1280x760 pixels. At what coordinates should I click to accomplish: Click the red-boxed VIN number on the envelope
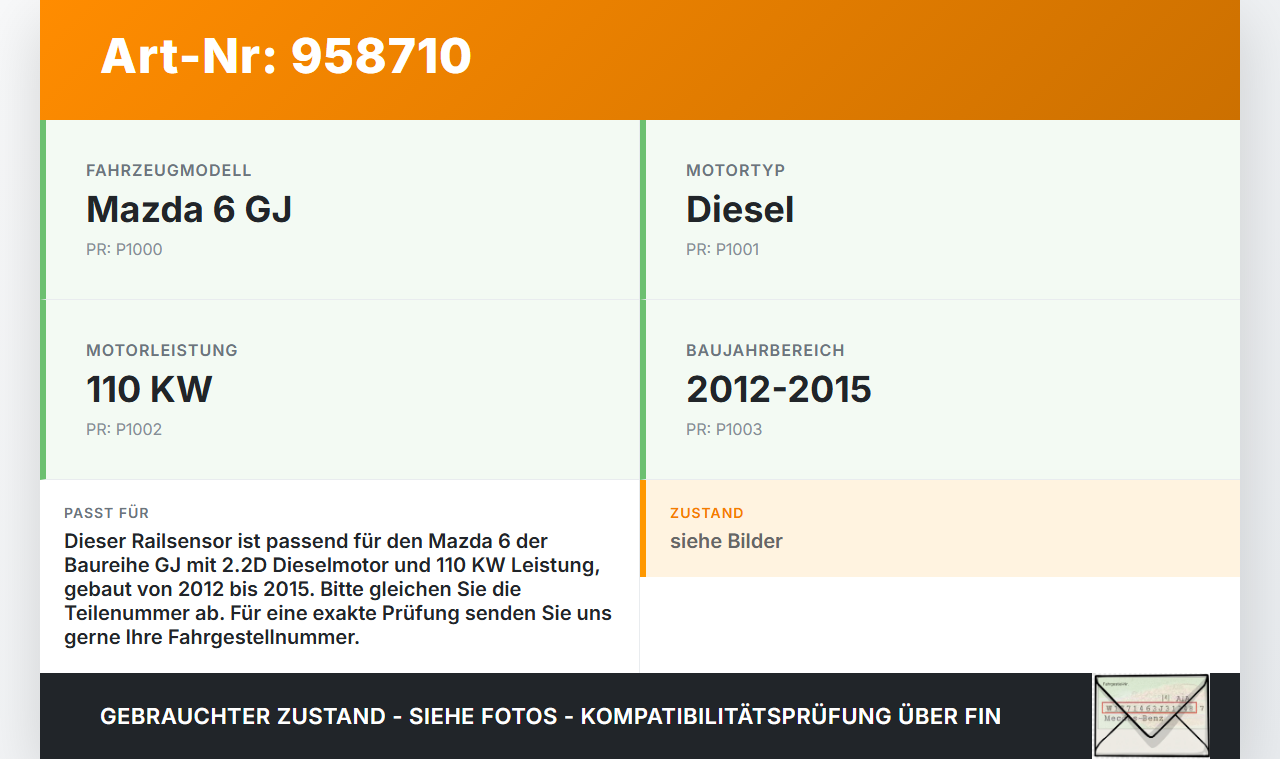1148,707
